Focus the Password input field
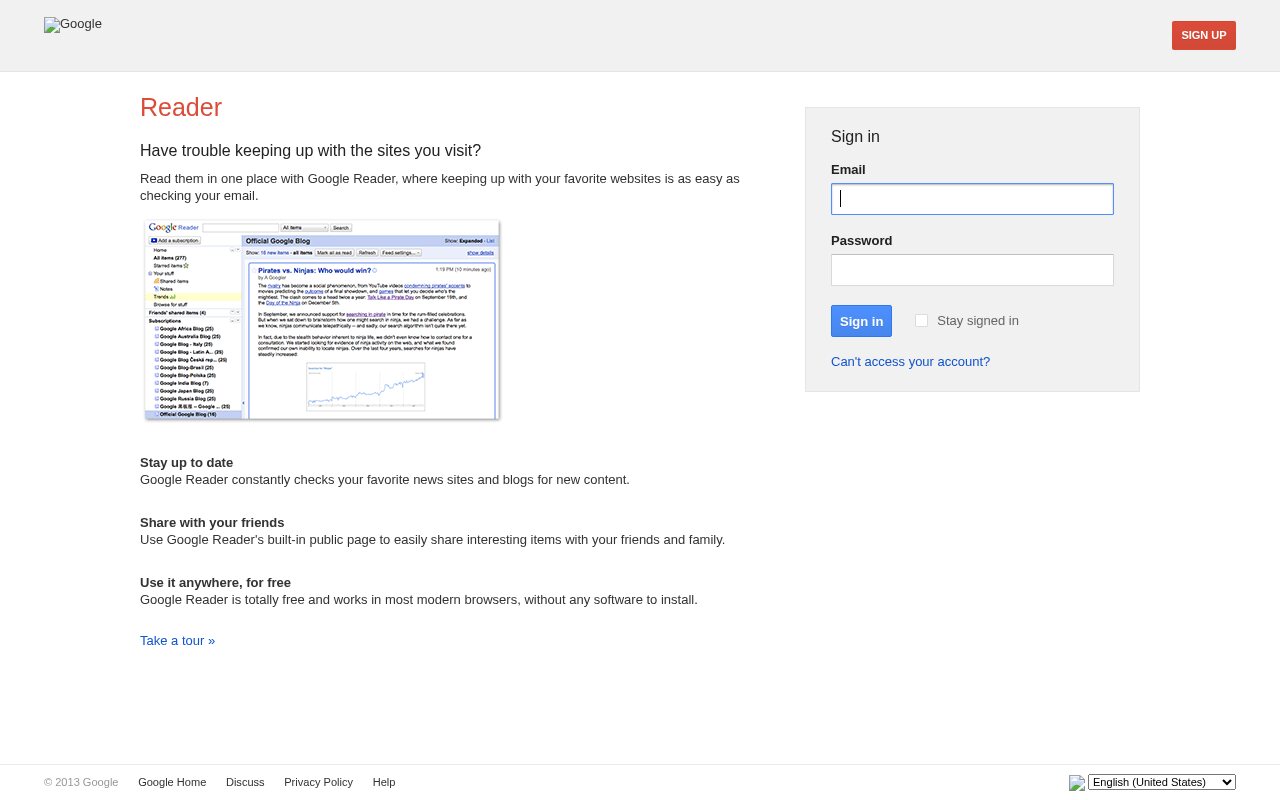This screenshot has width=1280, height=800. pos(972,270)
